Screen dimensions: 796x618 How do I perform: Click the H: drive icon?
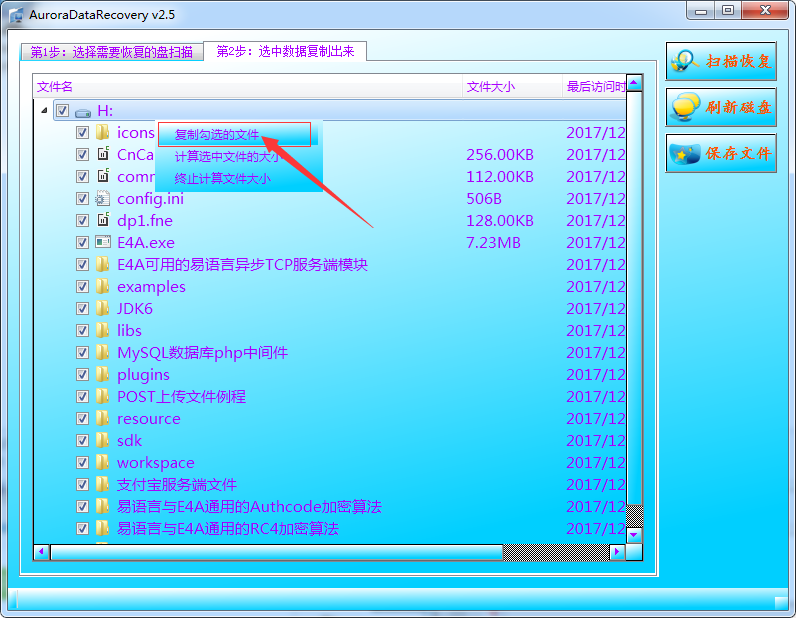pos(83,112)
